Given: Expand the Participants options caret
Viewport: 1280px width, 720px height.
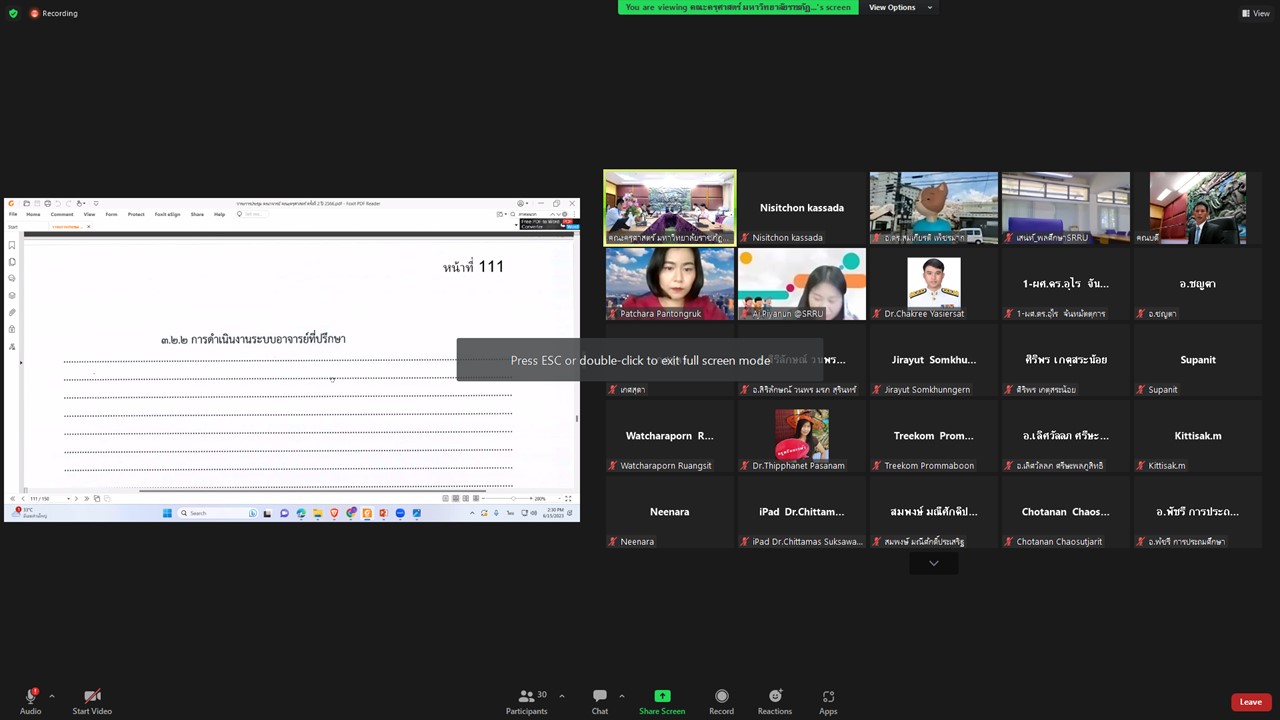Looking at the screenshot, I should tap(562, 696).
